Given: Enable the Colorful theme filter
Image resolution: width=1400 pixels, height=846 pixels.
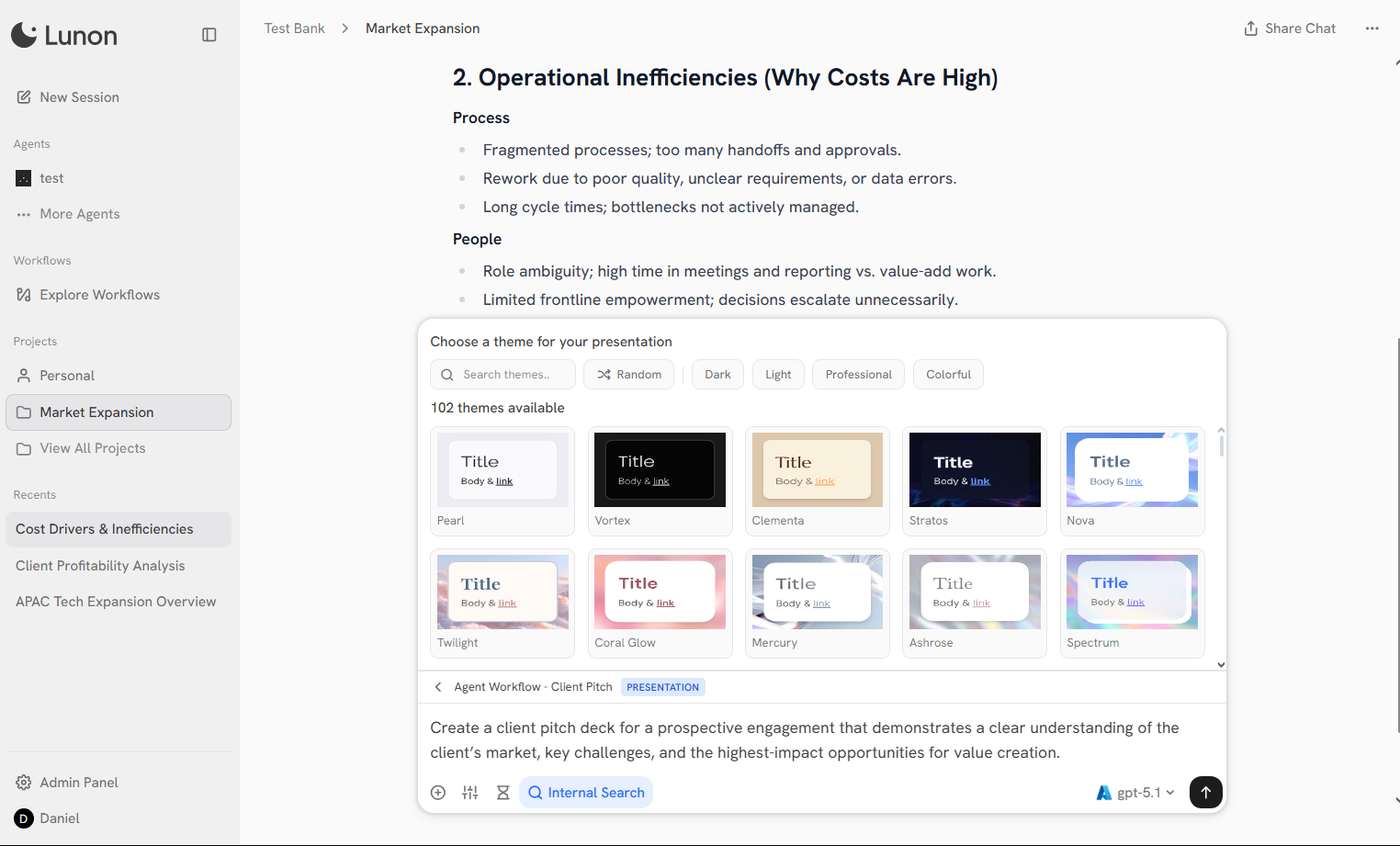Looking at the screenshot, I should pyautogui.click(x=948, y=375).
